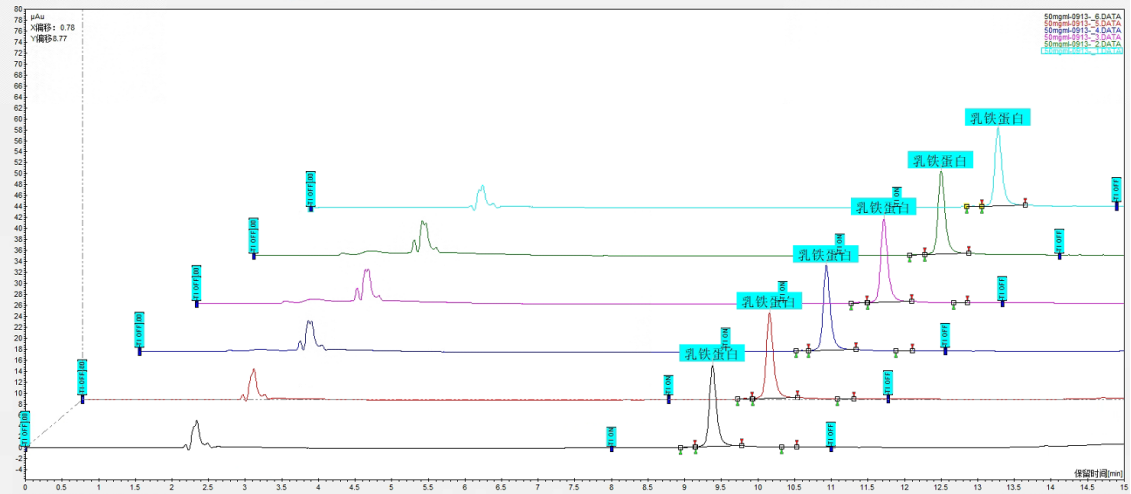Click TI OFF marker at cyan trace start
Viewport: 1131px width, 494px height.
[x=311, y=189]
